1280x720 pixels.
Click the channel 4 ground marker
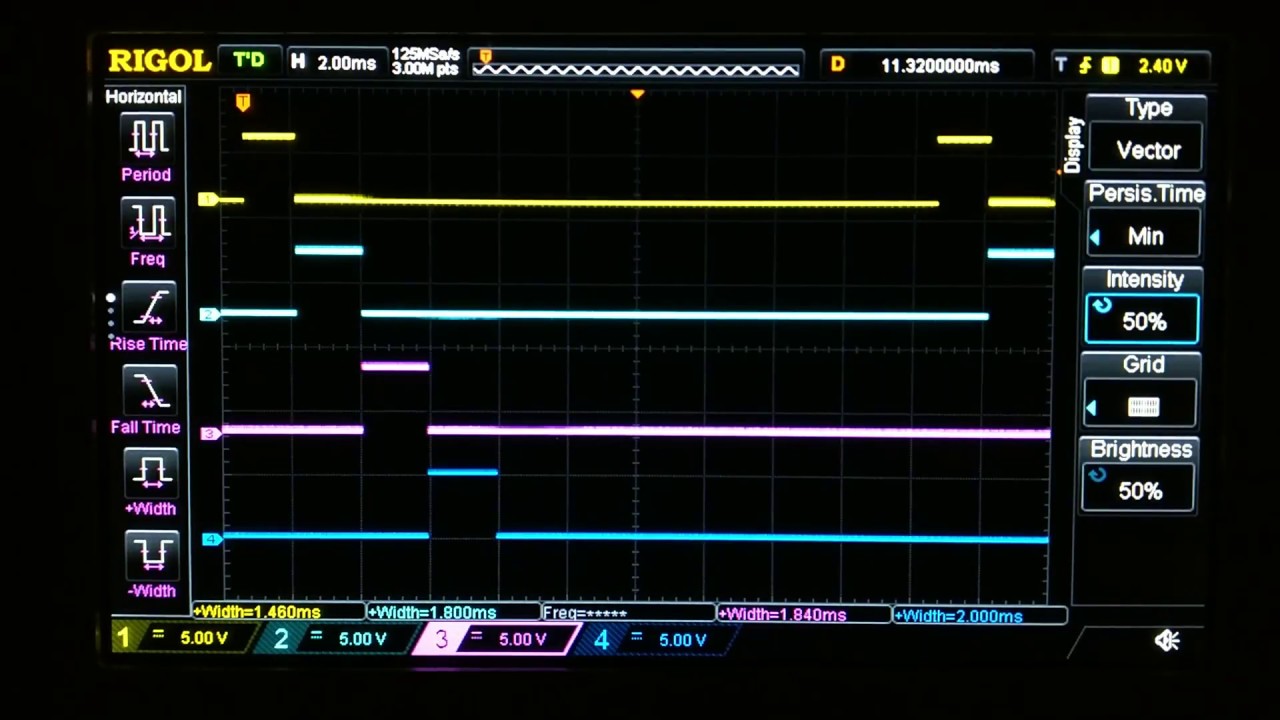coord(211,540)
